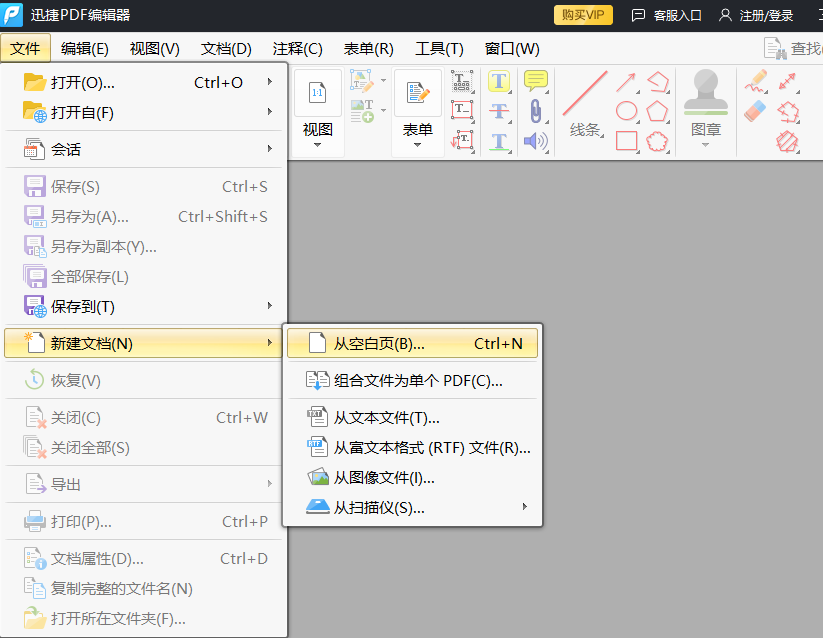Choose 从图像文件(I) option

tap(412, 477)
